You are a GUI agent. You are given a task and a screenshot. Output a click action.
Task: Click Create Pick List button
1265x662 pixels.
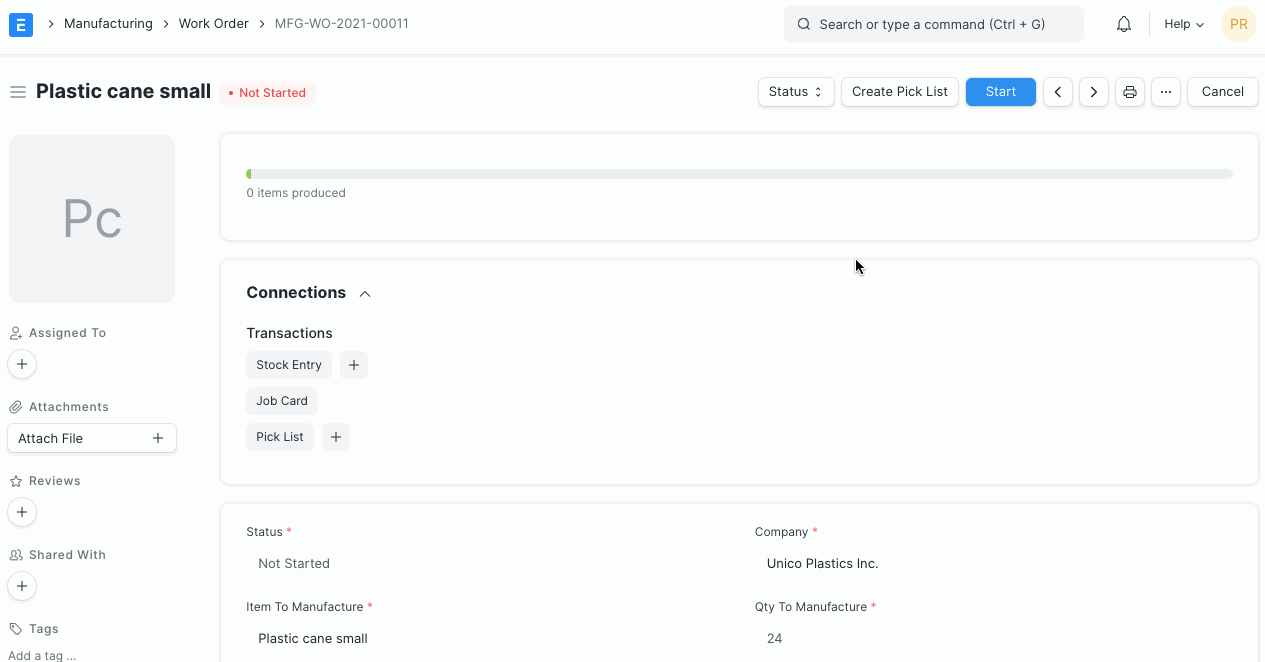[900, 92]
